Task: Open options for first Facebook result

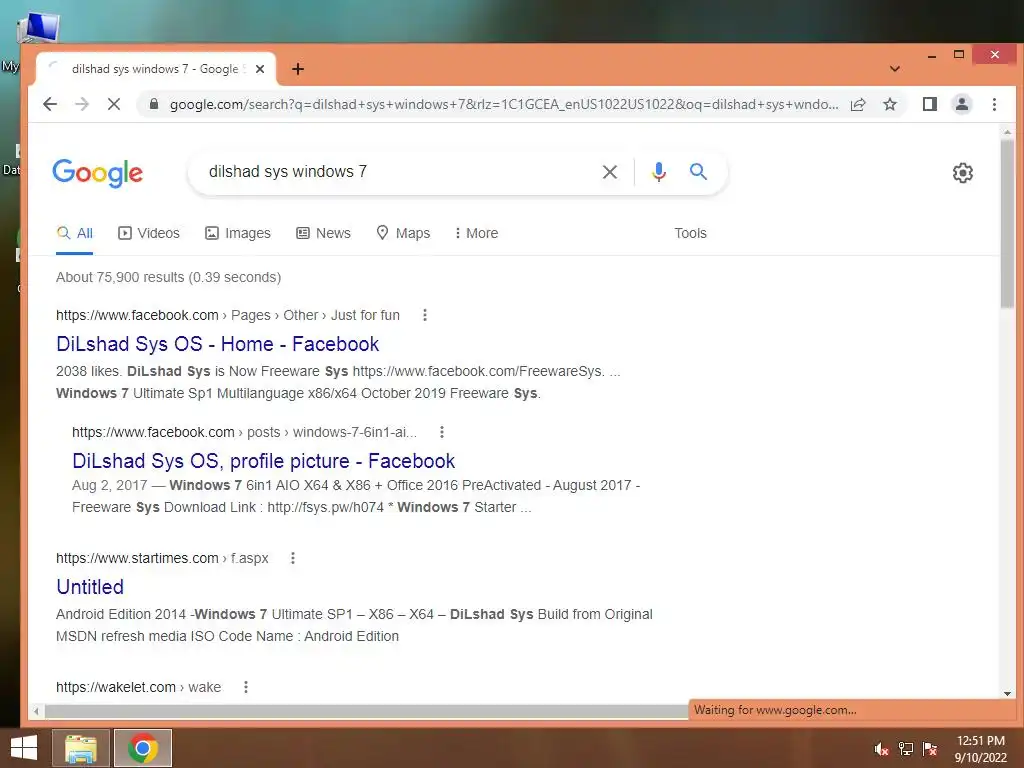Action: click(425, 315)
